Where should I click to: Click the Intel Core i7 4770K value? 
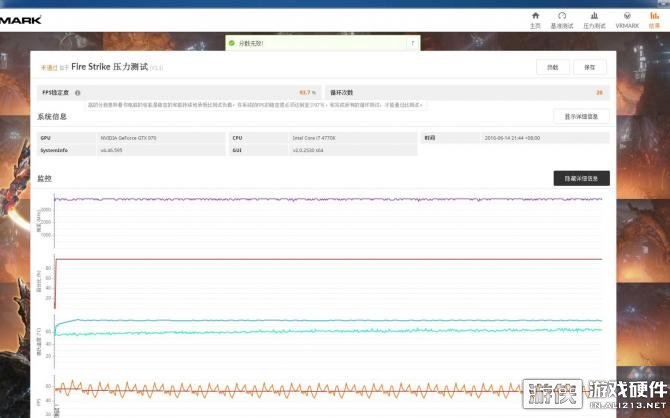(x=314, y=138)
